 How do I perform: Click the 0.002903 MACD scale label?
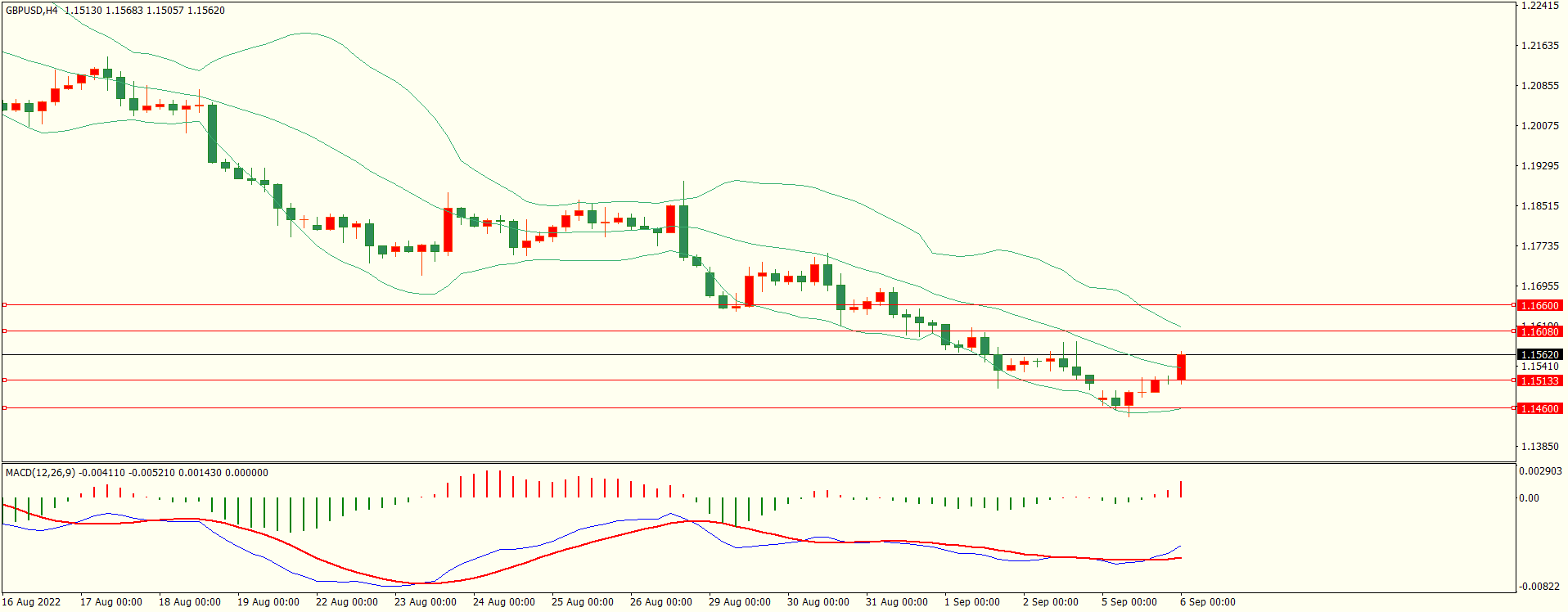[x=1540, y=471]
